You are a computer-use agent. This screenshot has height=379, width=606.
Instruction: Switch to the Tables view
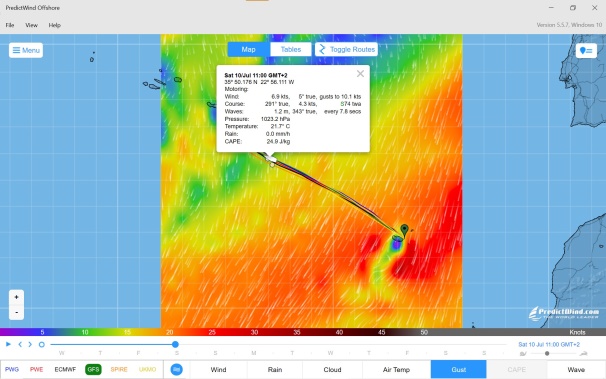(x=291, y=49)
